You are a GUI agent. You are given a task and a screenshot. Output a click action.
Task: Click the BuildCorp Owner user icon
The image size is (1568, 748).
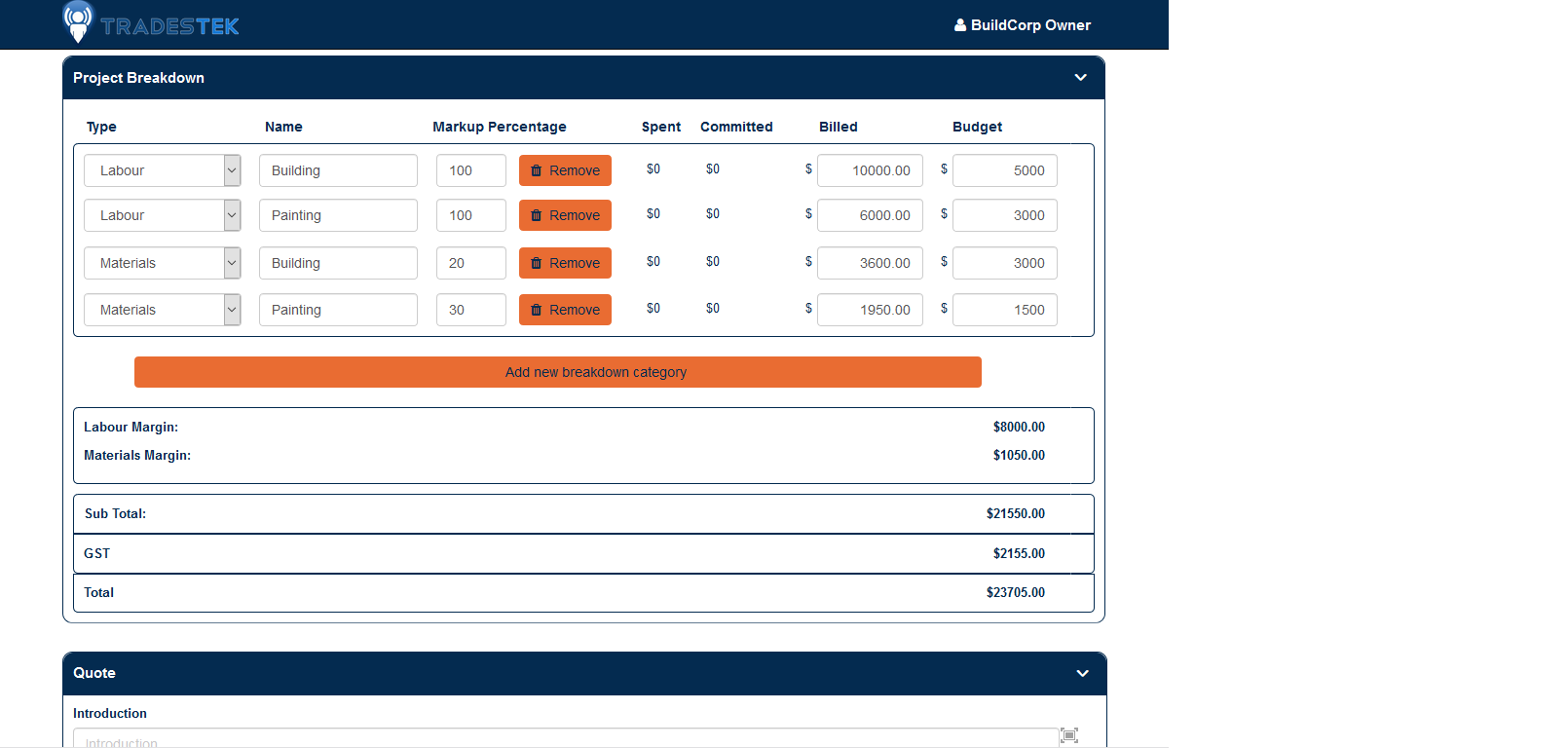[959, 25]
